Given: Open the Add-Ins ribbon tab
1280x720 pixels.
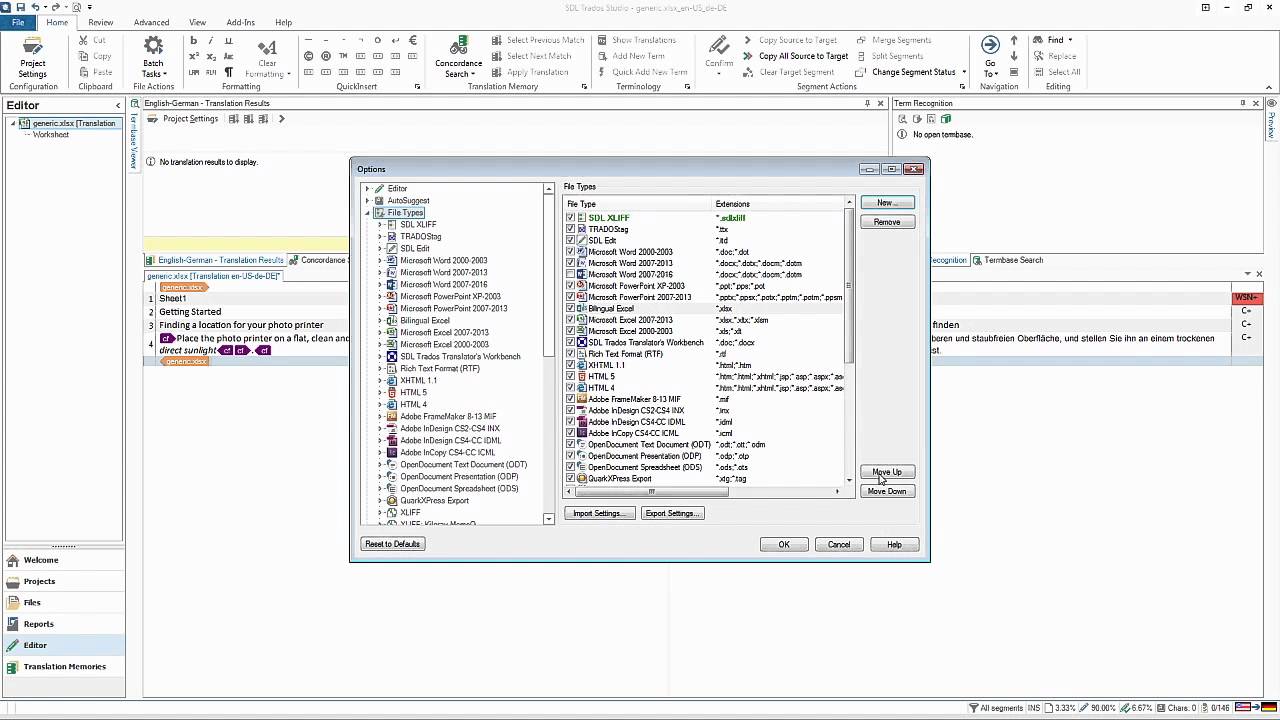Looking at the screenshot, I should 241,22.
